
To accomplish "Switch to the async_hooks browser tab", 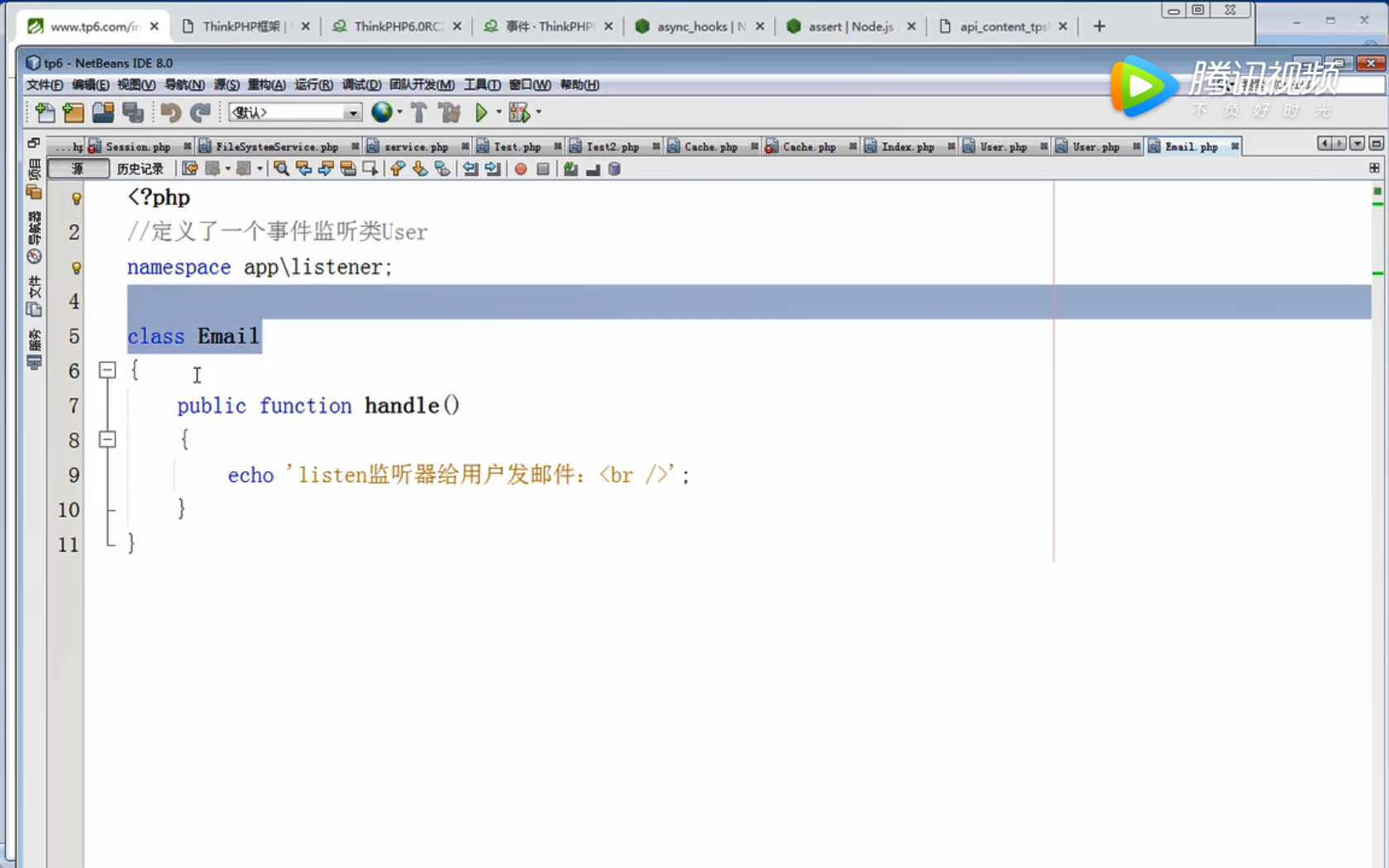I will (699, 26).
